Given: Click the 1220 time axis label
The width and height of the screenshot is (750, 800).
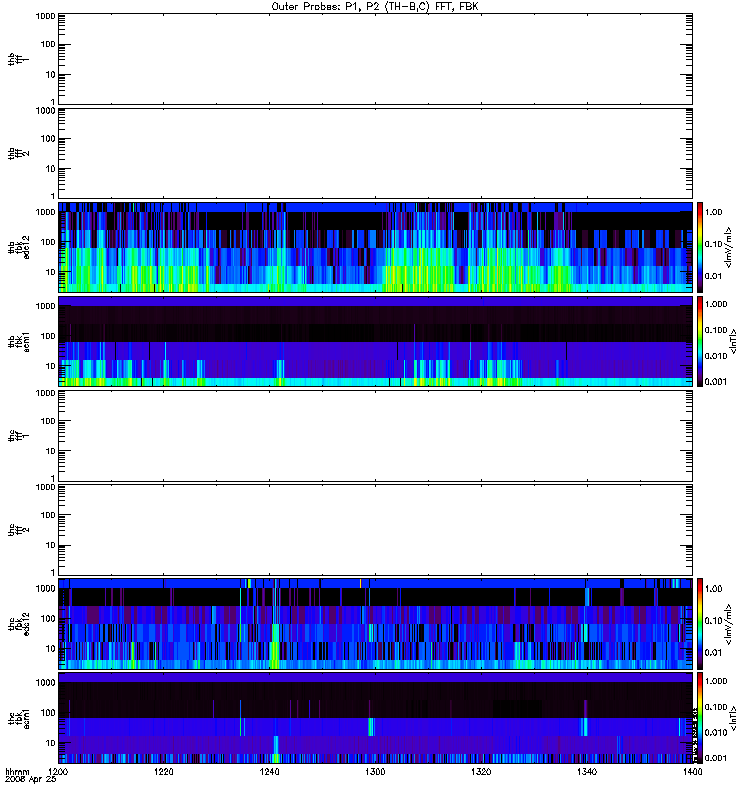Looking at the screenshot, I should [163, 771].
